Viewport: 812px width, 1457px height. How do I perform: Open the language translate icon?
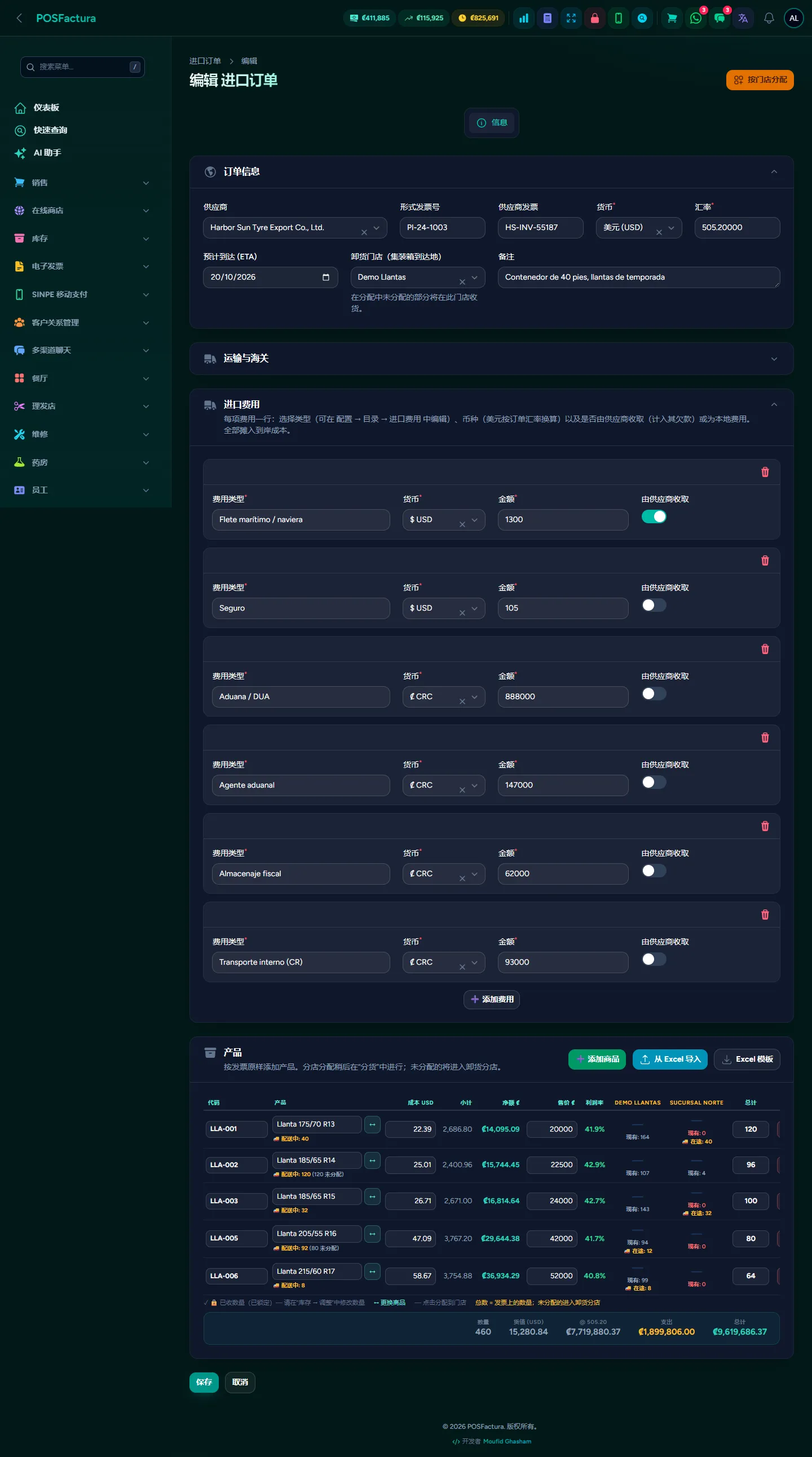coord(743,18)
